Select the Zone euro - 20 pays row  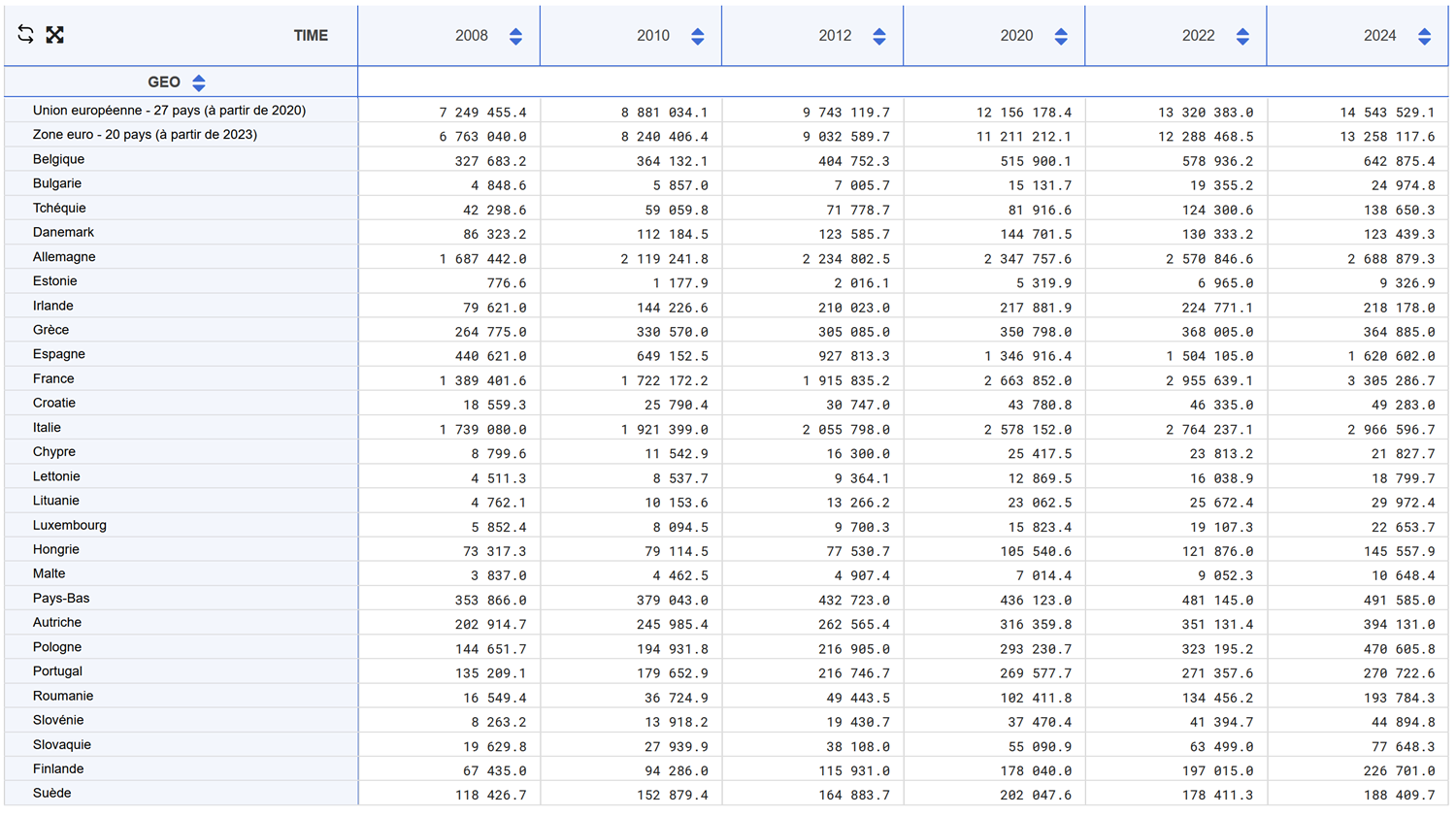(x=145, y=135)
